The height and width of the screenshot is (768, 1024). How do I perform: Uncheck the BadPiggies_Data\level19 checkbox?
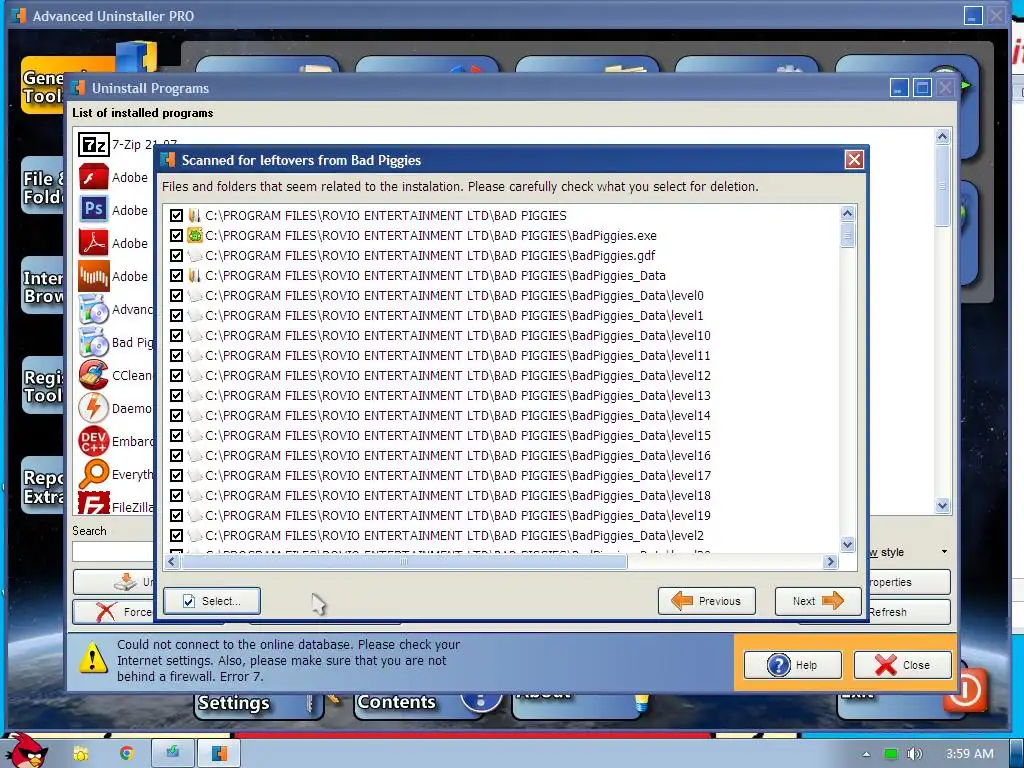pos(176,515)
